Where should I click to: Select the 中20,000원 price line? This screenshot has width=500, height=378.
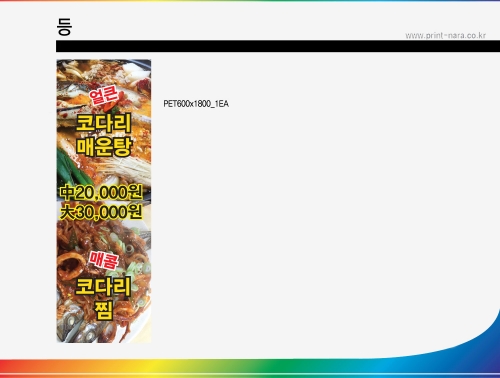tap(101, 192)
